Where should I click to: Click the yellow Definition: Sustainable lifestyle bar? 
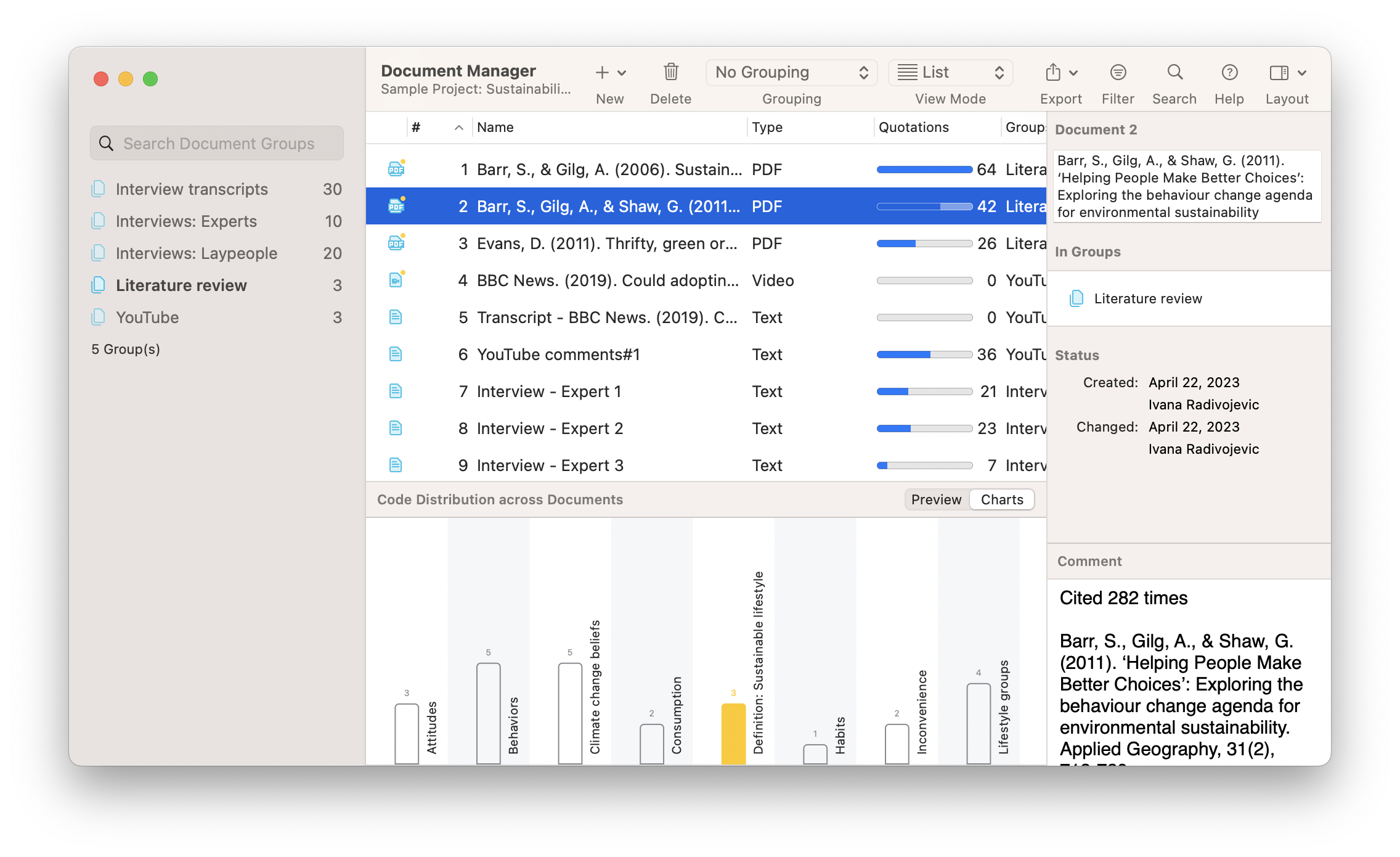tap(733, 734)
